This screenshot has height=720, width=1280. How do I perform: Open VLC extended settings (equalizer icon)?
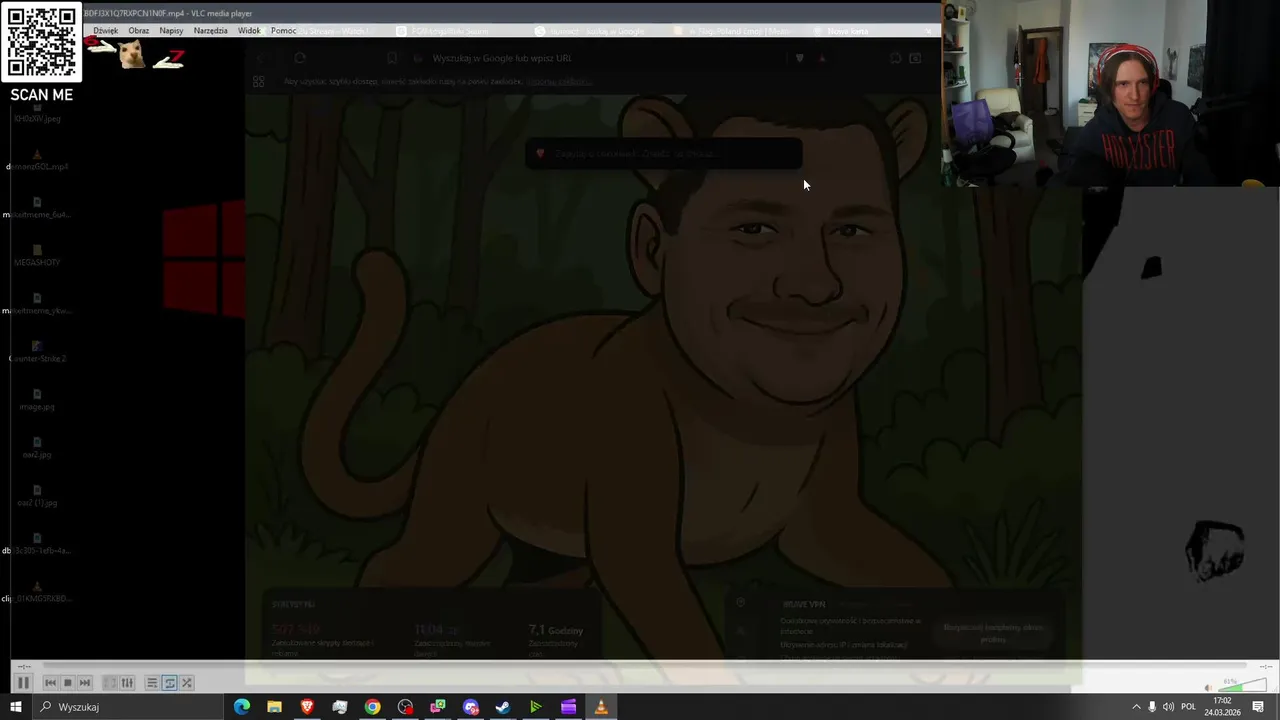127,683
